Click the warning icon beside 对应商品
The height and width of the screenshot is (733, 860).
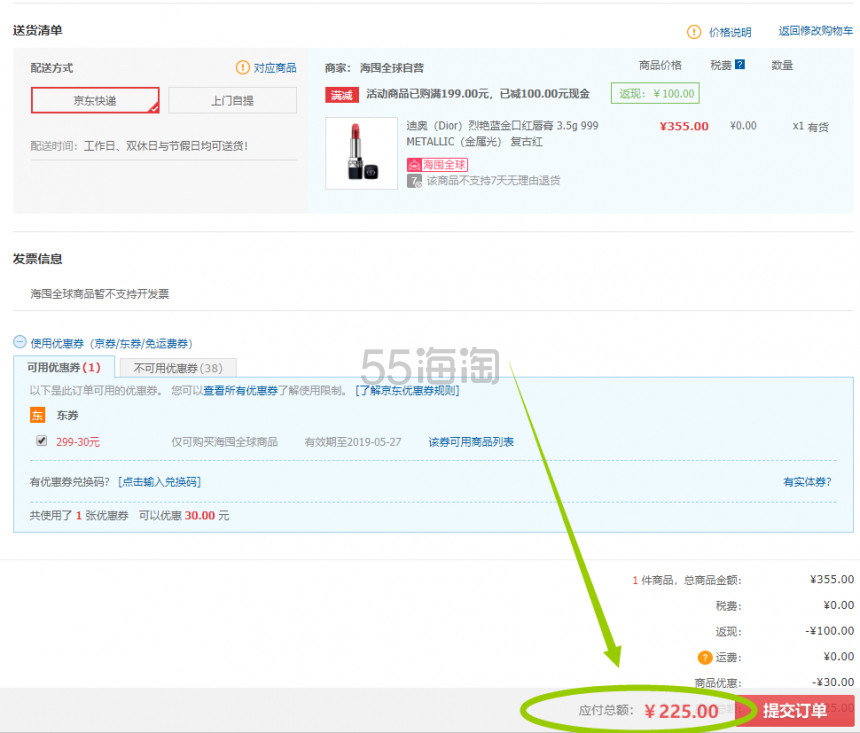click(242, 67)
